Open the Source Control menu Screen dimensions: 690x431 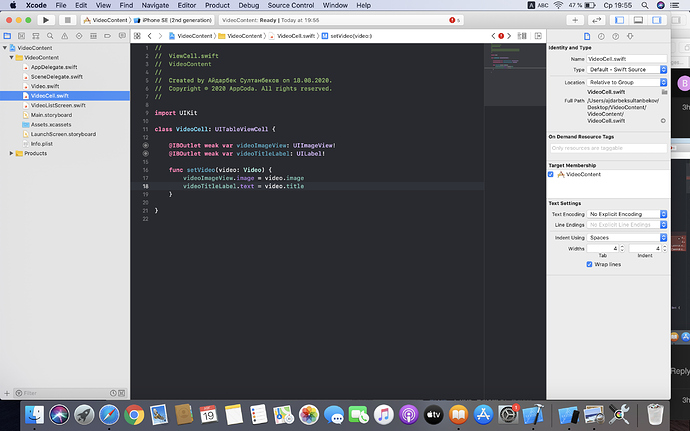(290, 5)
